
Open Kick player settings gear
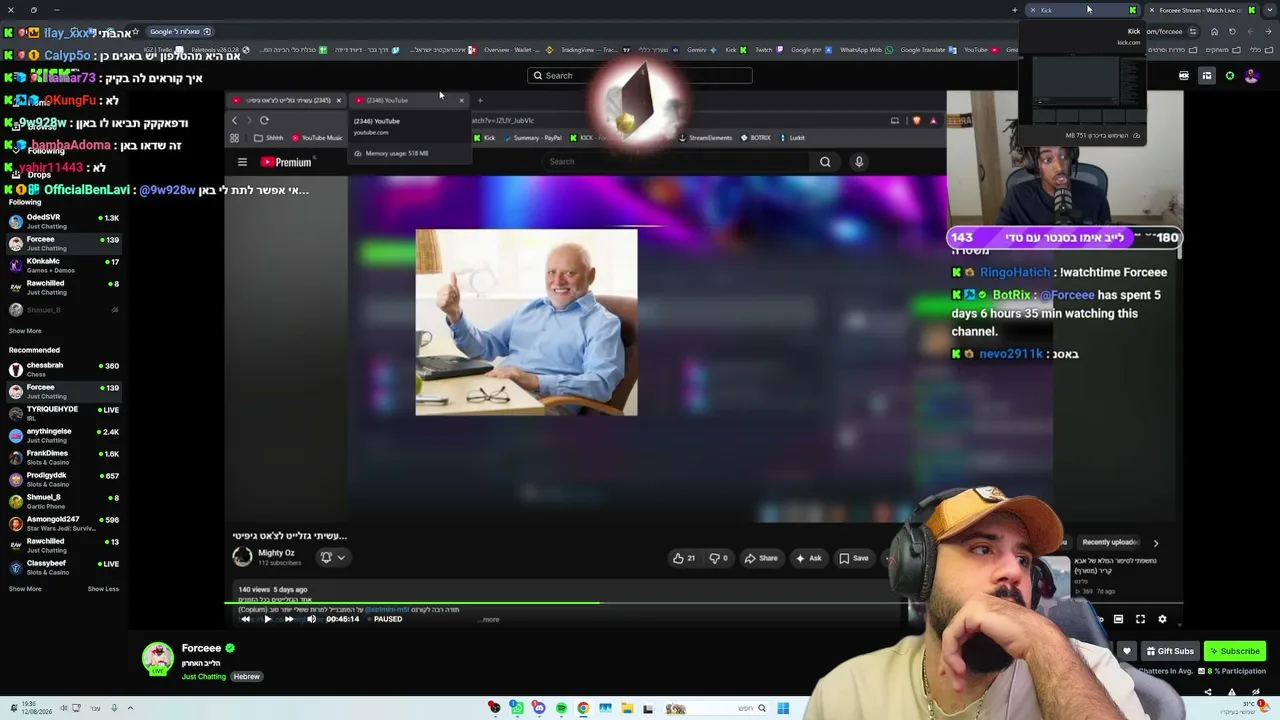coord(1162,619)
